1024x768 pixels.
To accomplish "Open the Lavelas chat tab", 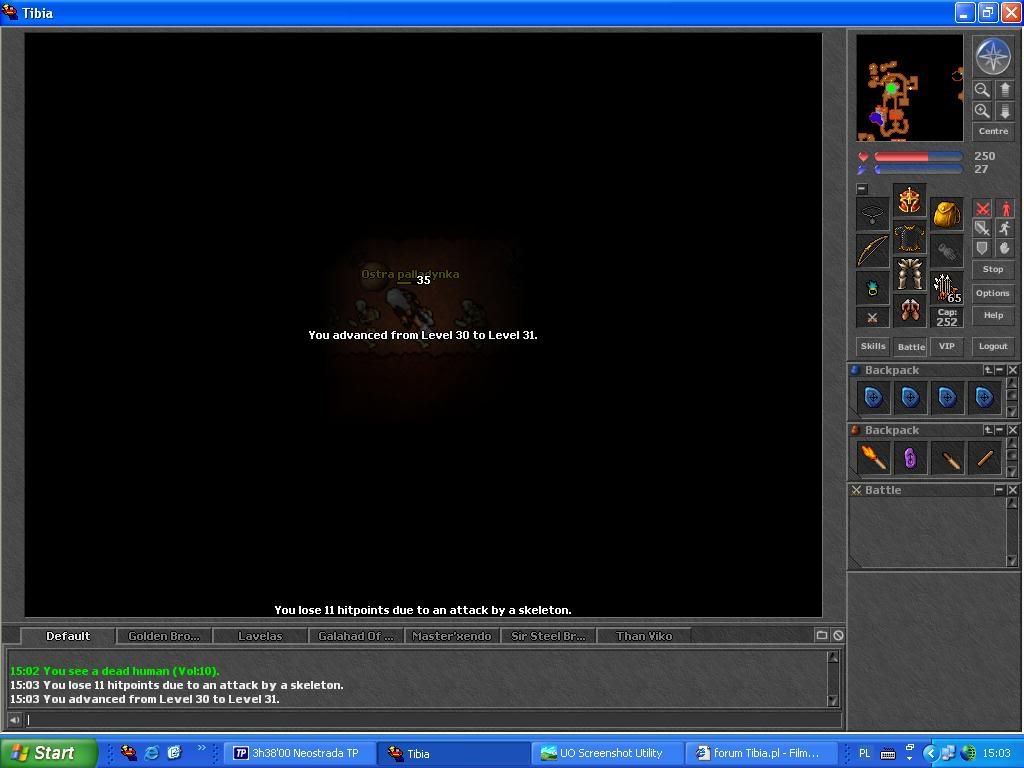I will tap(260, 636).
